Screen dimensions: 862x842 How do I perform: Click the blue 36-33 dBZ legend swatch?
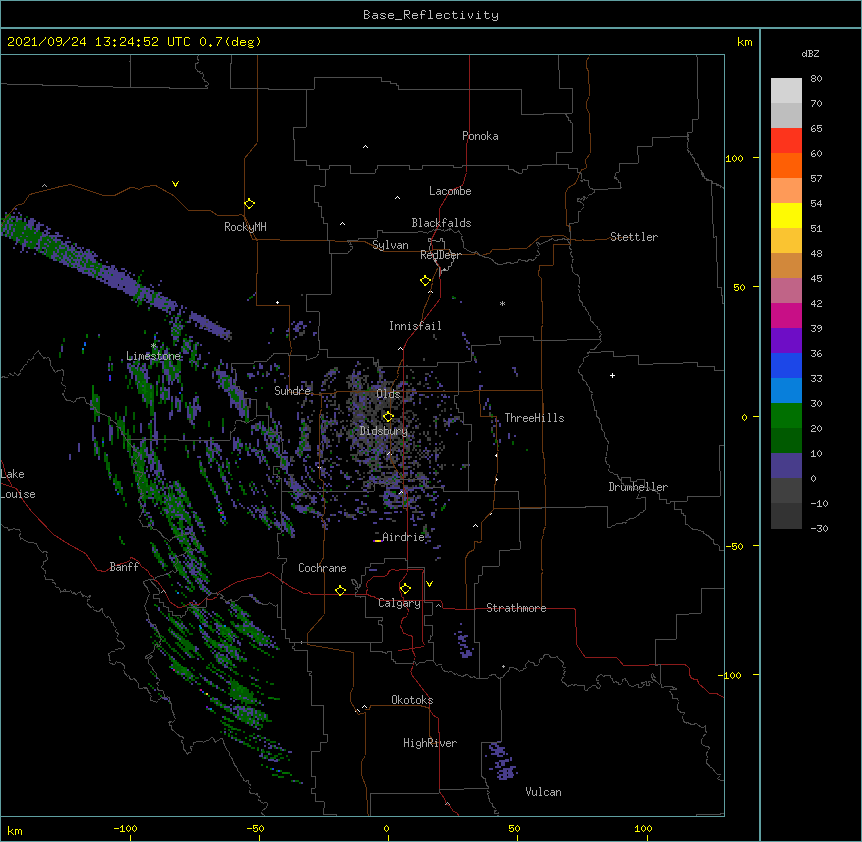pyautogui.click(x=786, y=365)
